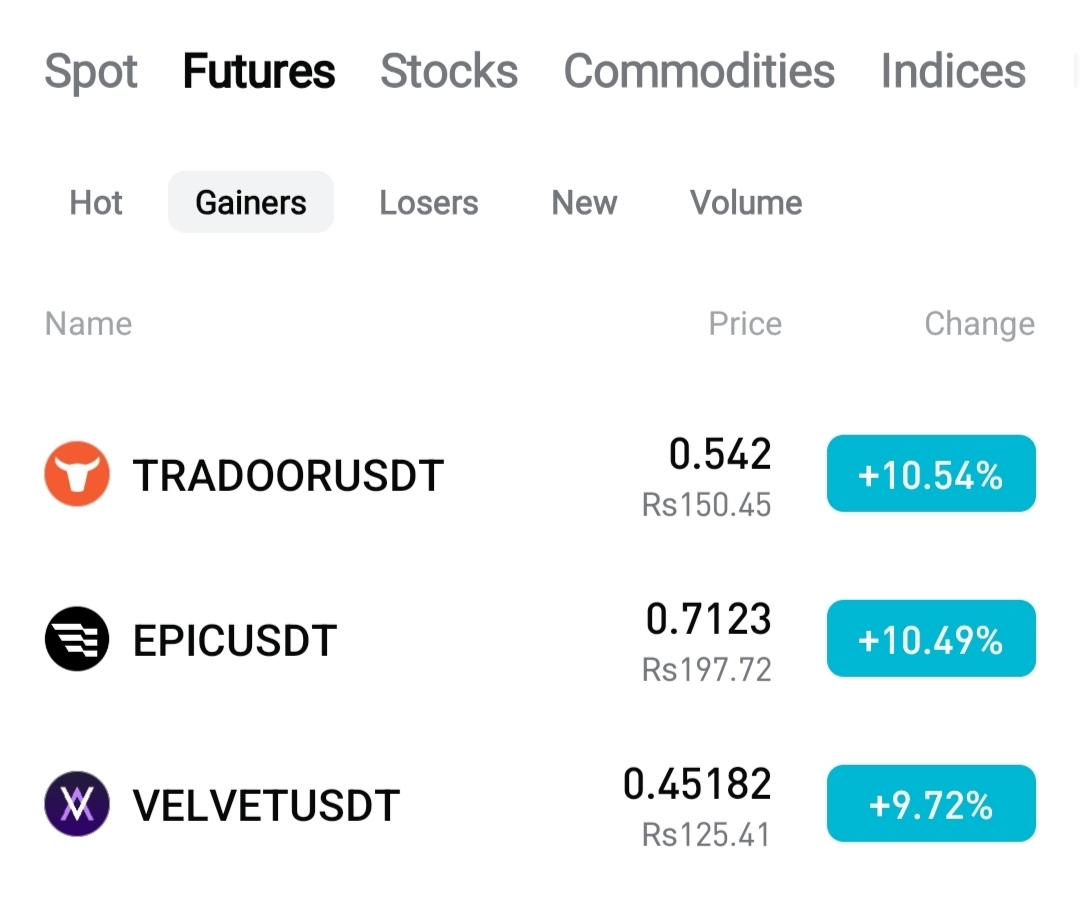1080x899 pixels.
Task: Pick the New listings filter
Action: 584,203
